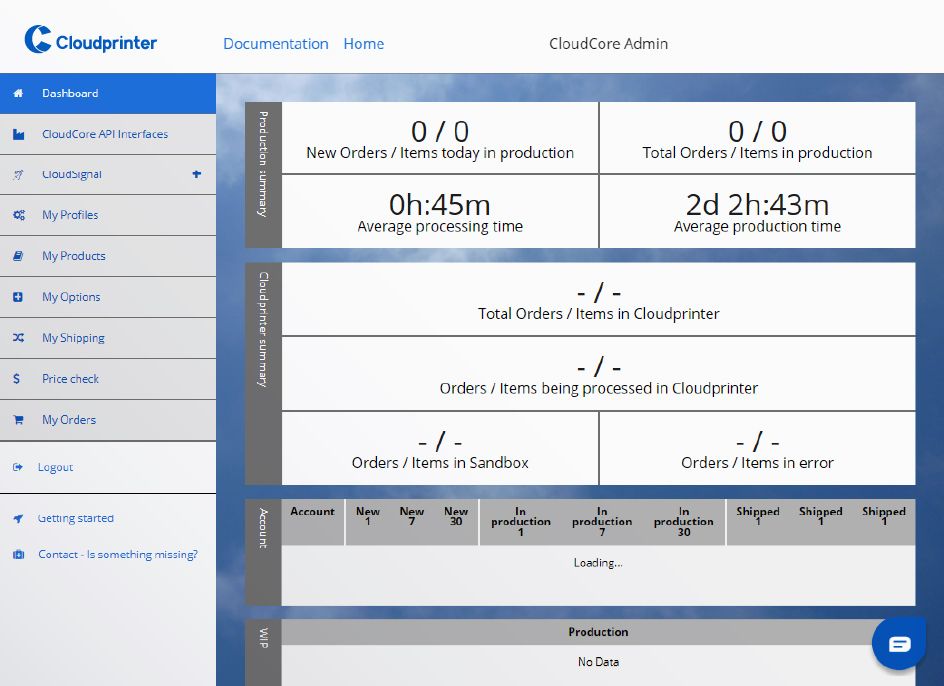Click the Contact briefcase icon
944x686 pixels.
point(19,555)
